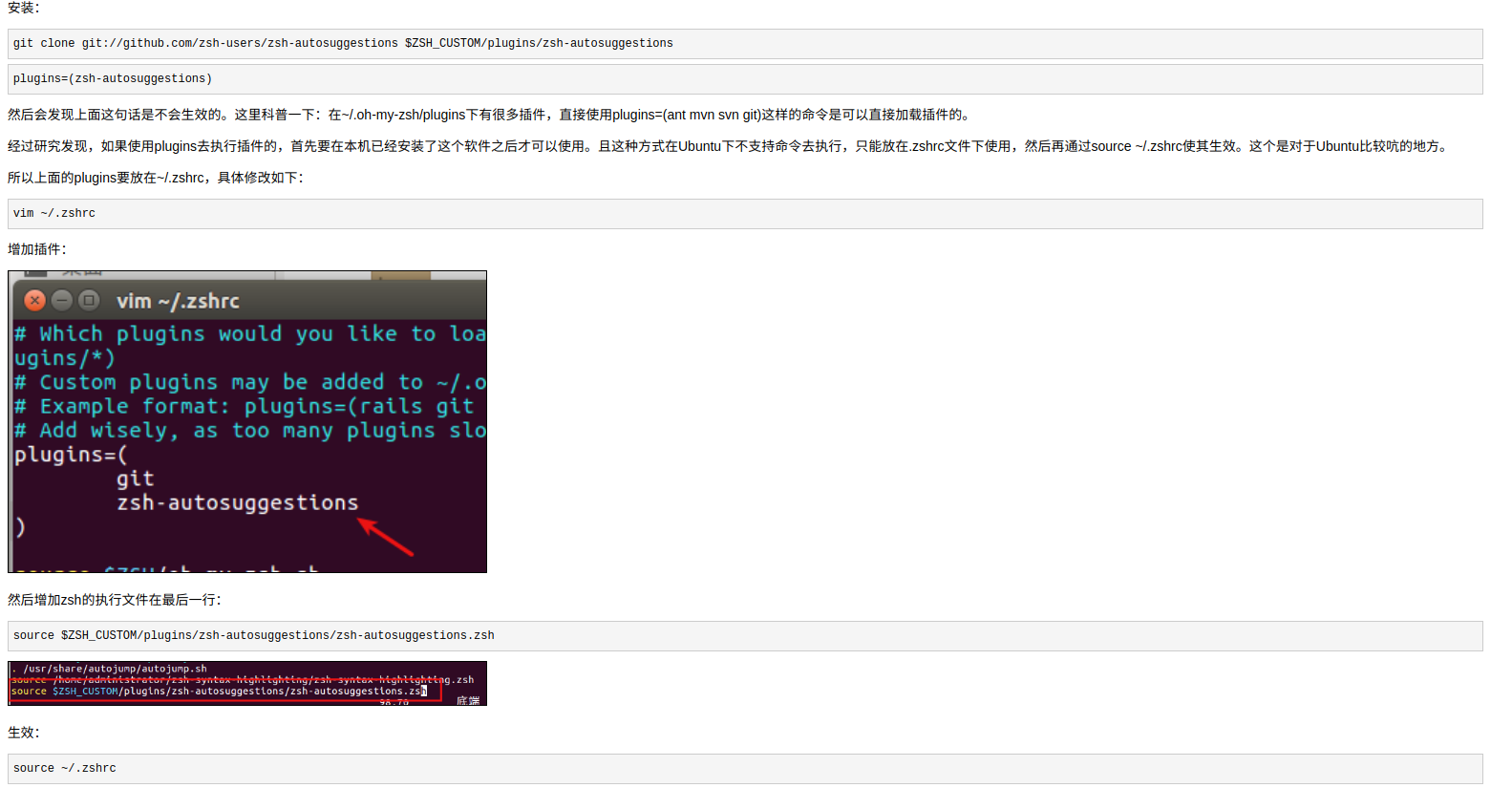
Task: Click the '安装:' heading text
Action: click(x=24, y=8)
